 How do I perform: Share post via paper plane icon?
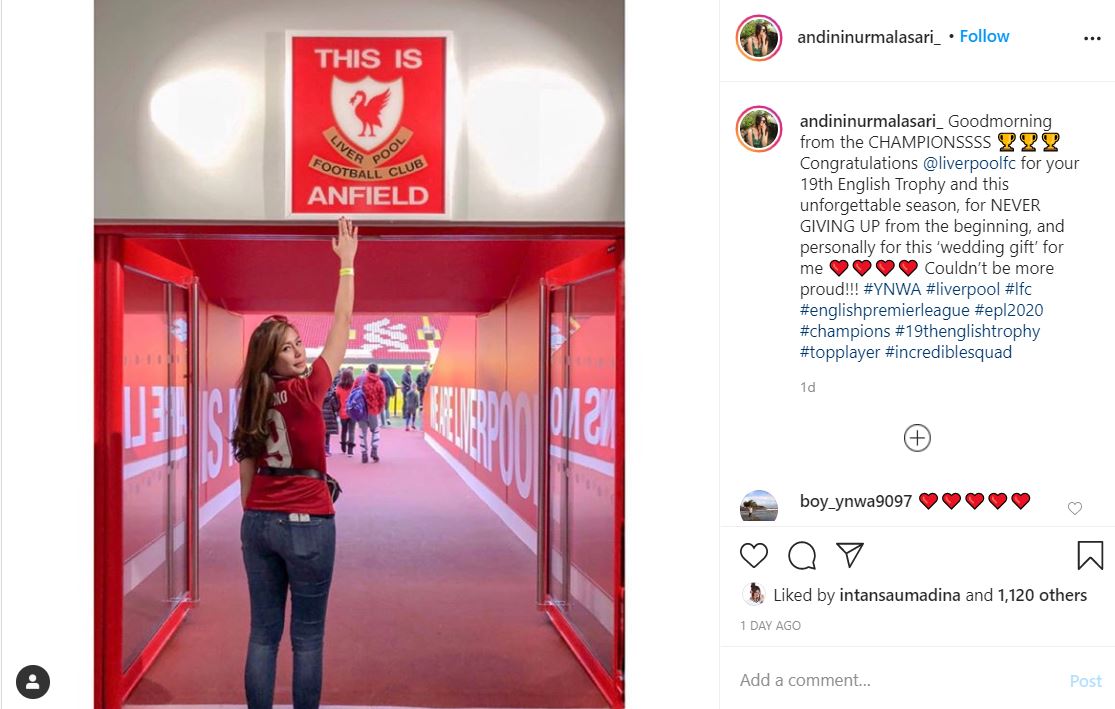pos(850,555)
